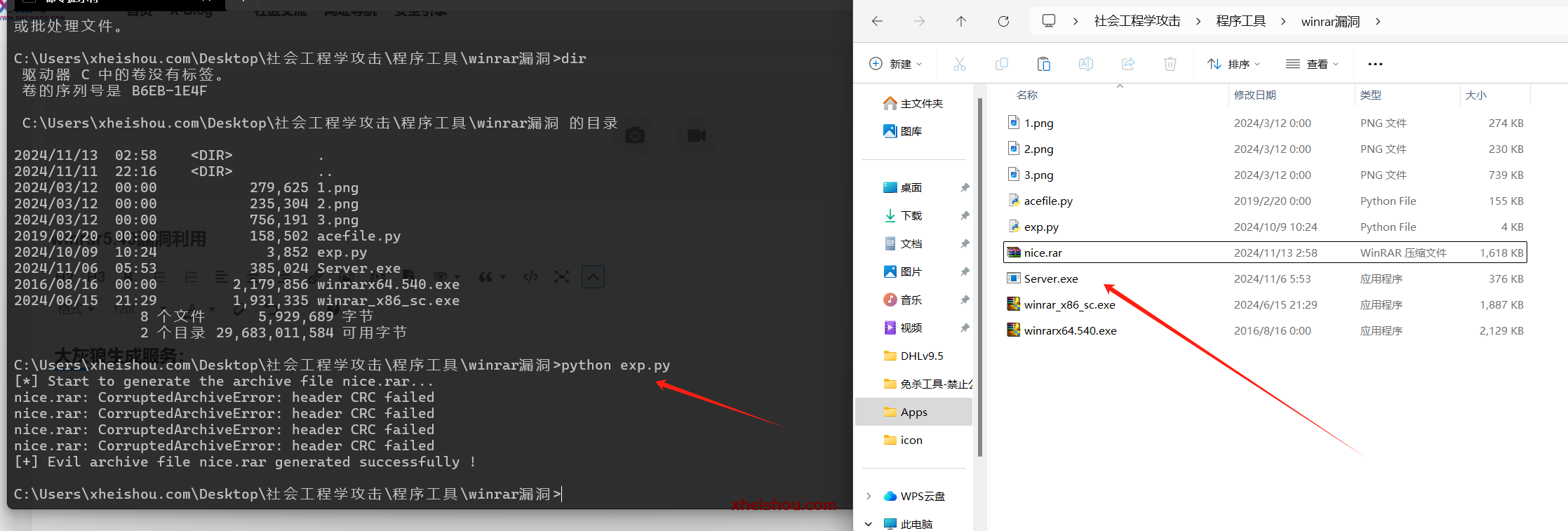Open DHLv9.5 folder in navigation pane
This screenshot has height=531, width=1568.
(914, 356)
